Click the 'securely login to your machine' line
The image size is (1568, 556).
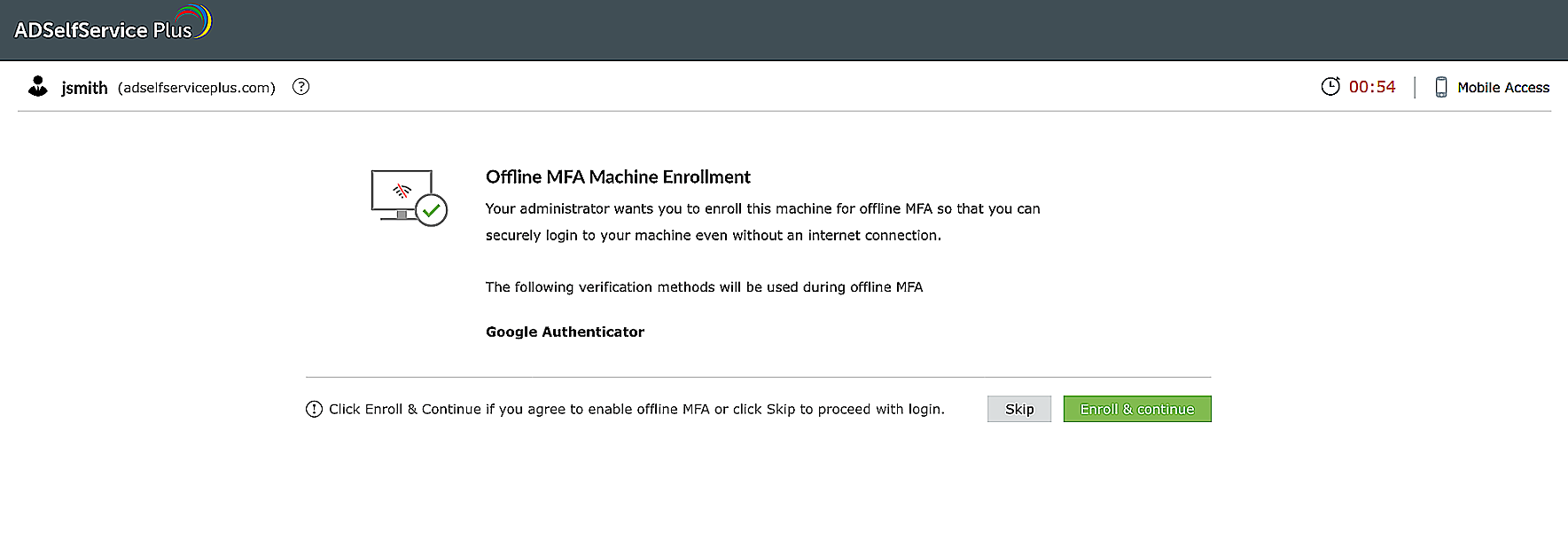pos(713,235)
